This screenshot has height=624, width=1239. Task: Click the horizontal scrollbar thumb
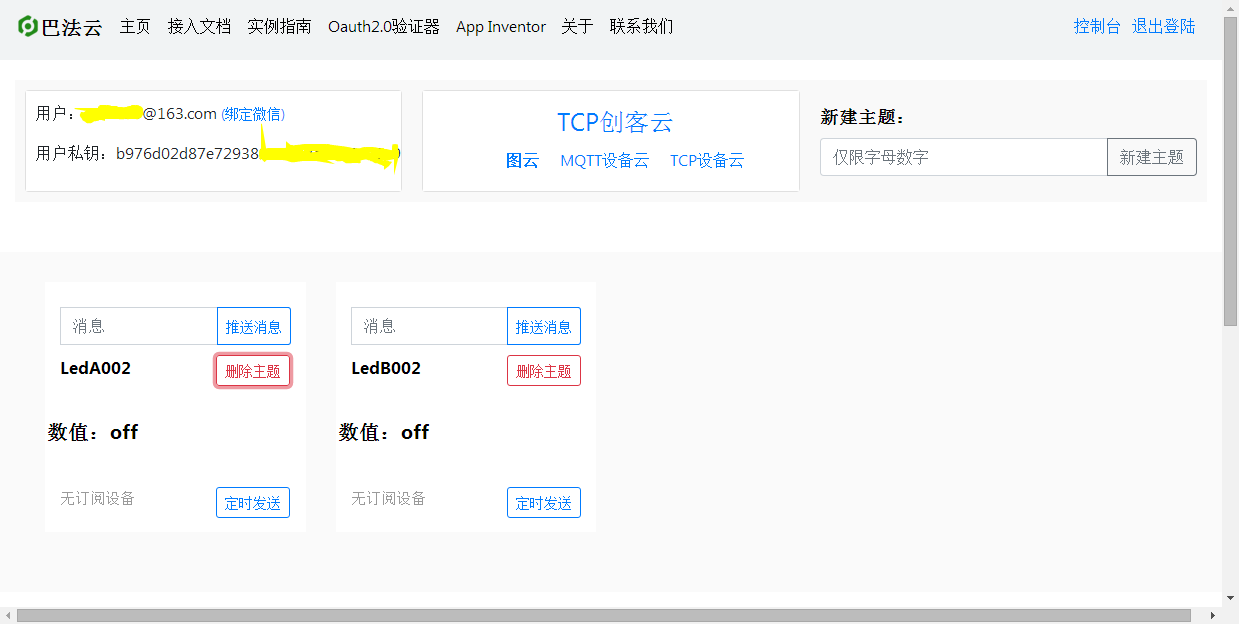tap(604, 615)
